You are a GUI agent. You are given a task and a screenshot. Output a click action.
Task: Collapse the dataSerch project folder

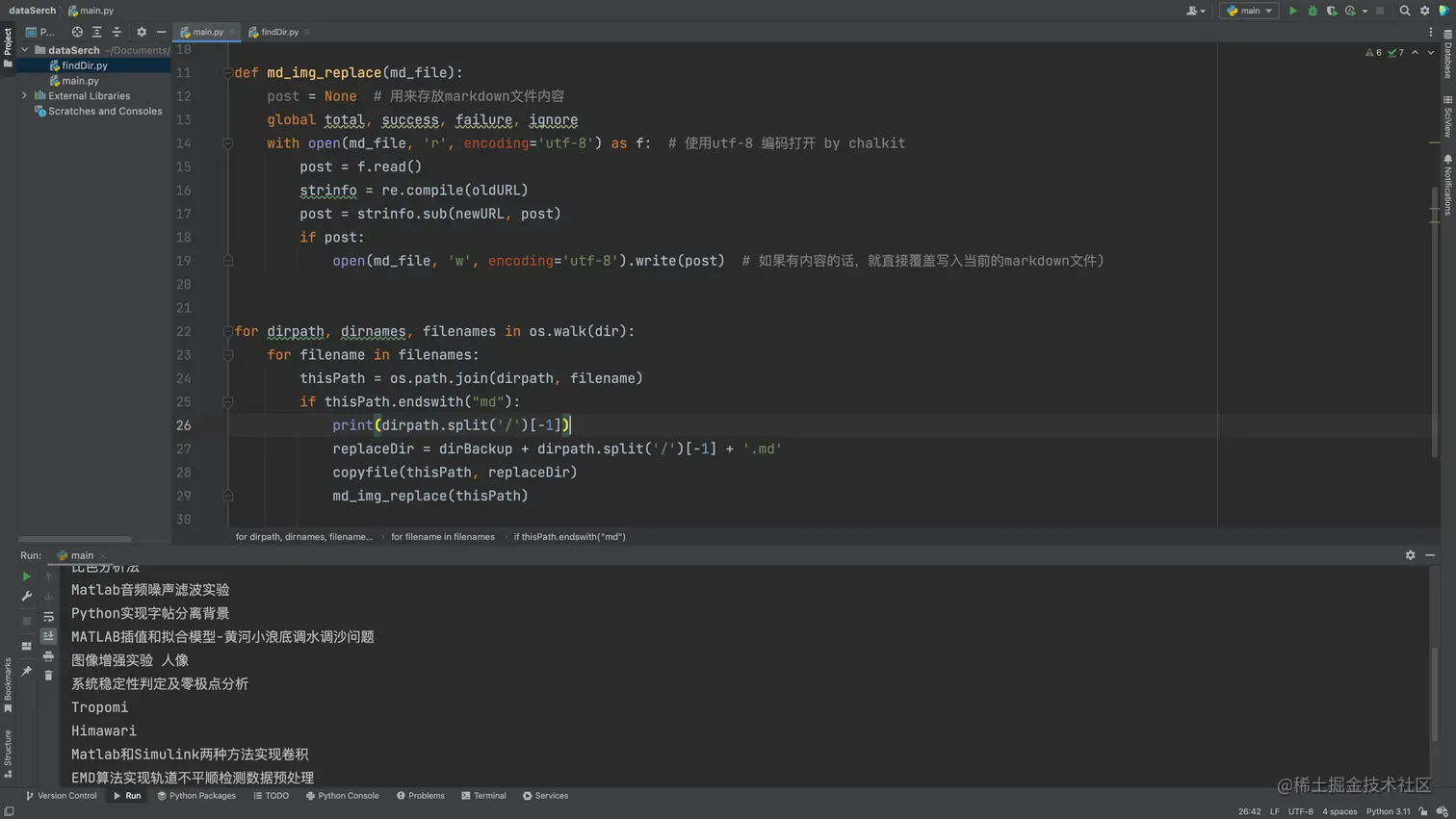pos(25,50)
